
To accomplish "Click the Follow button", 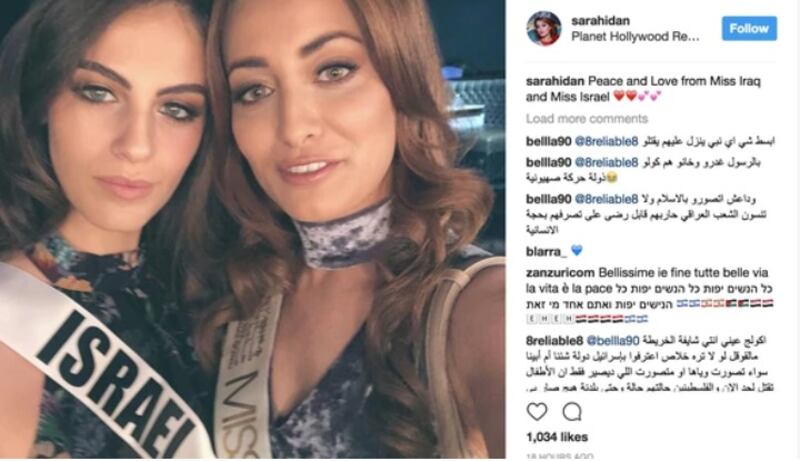I will click(749, 29).
